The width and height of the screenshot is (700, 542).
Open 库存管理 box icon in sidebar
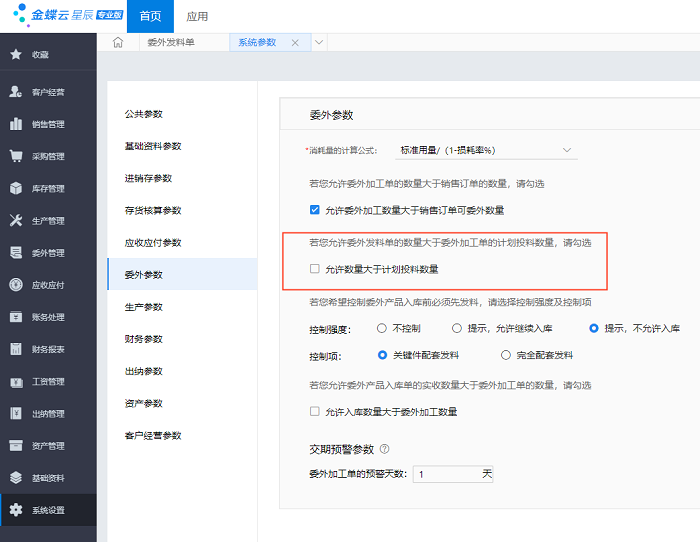(x=16, y=188)
